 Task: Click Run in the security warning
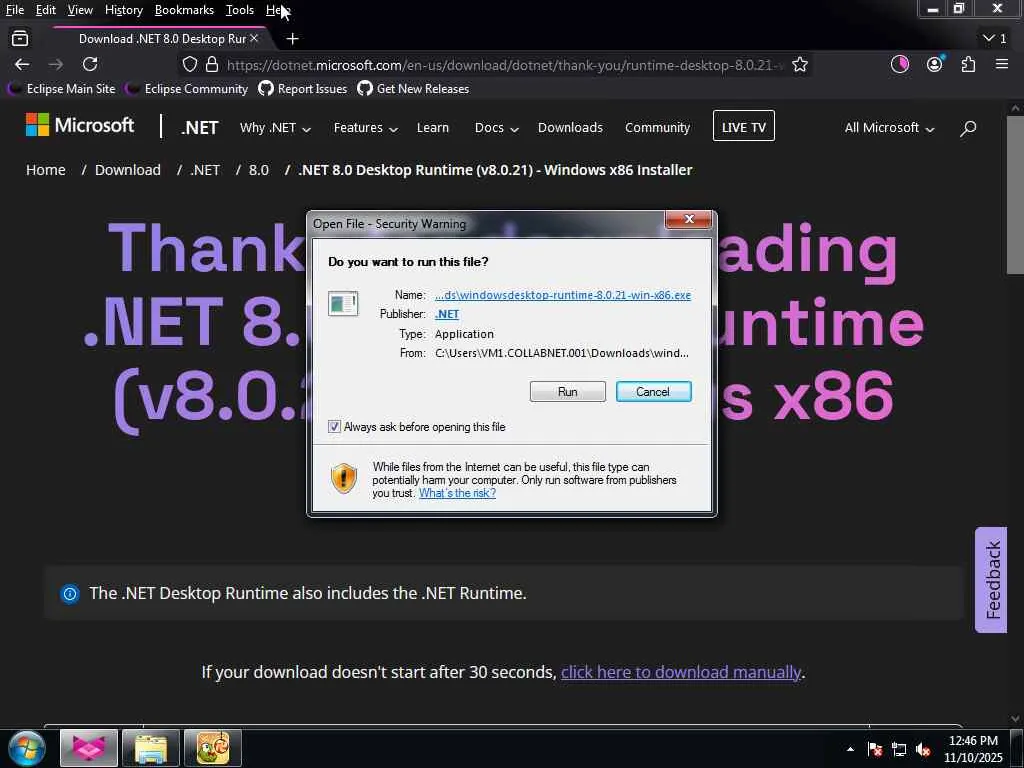[x=568, y=392]
